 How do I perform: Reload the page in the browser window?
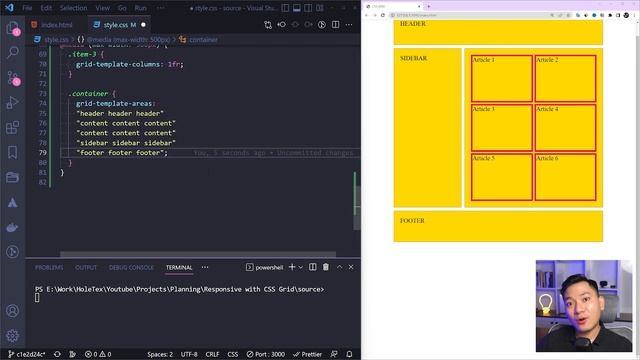point(383,15)
